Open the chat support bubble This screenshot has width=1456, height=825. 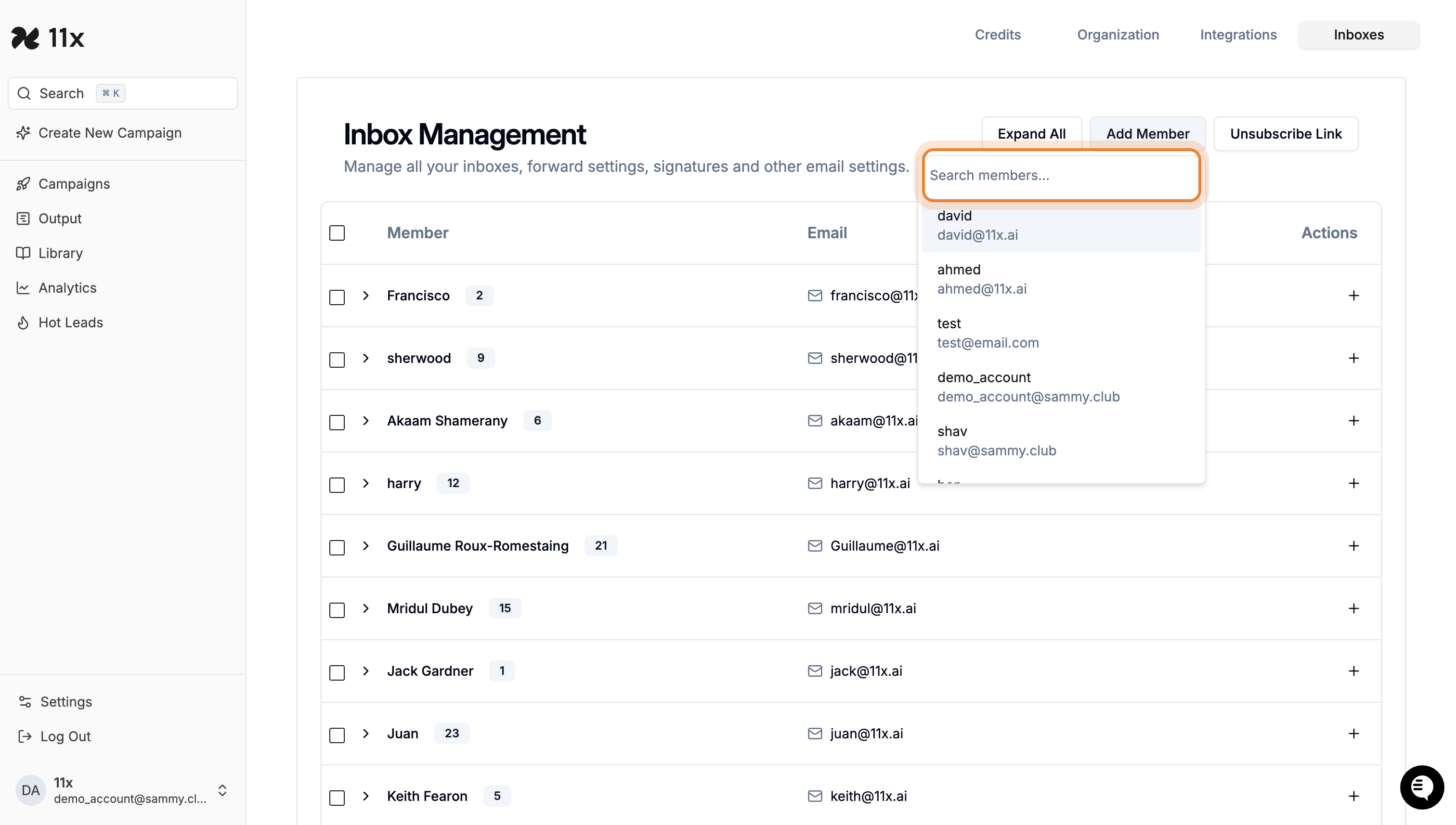coord(1422,787)
